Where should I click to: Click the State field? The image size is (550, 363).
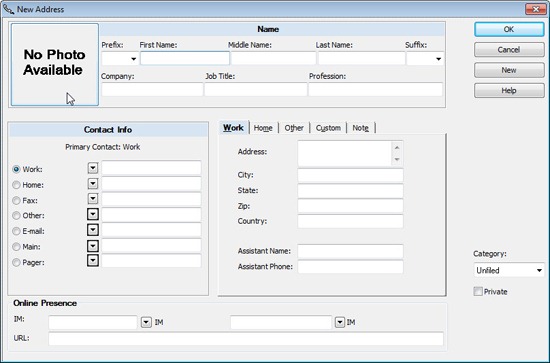pyautogui.click(x=350, y=190)
